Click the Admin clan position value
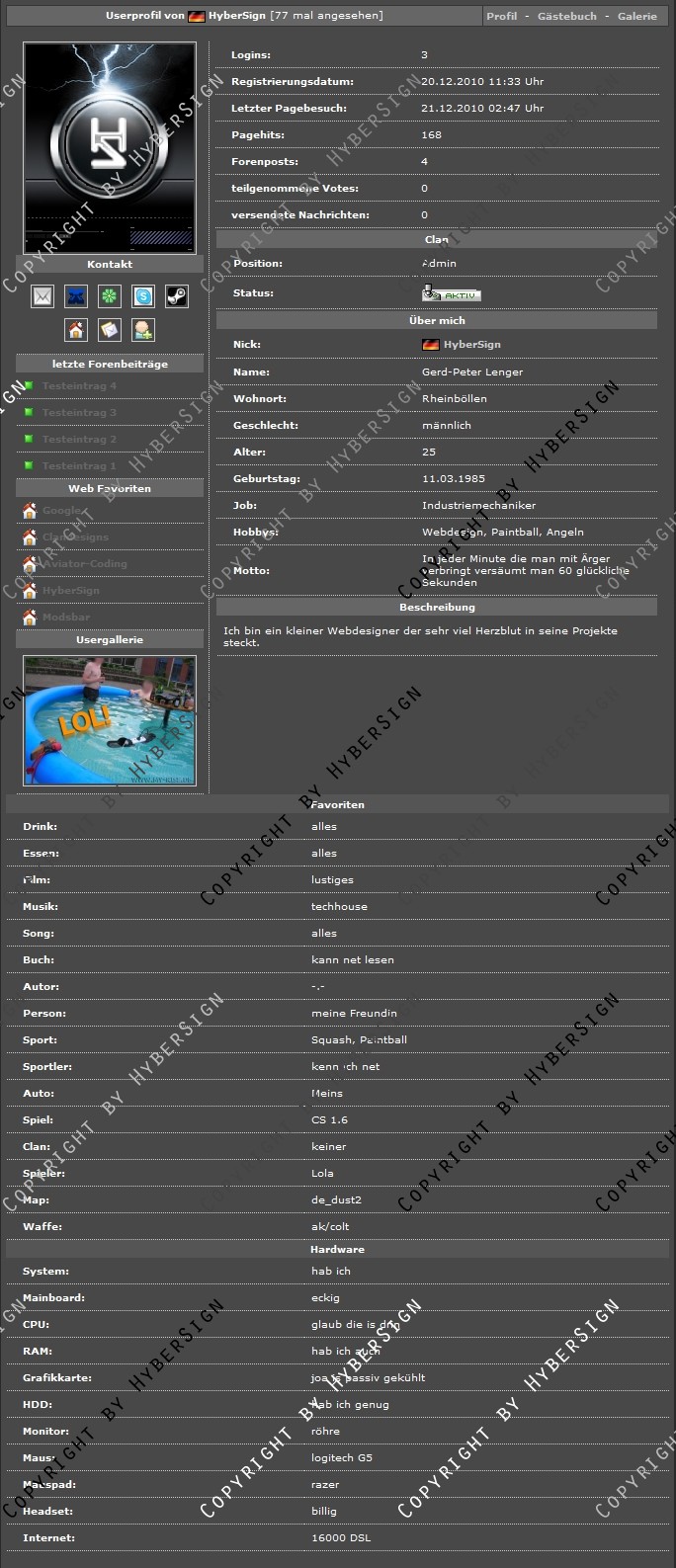 pyautogui.click(x=439, y=263)
